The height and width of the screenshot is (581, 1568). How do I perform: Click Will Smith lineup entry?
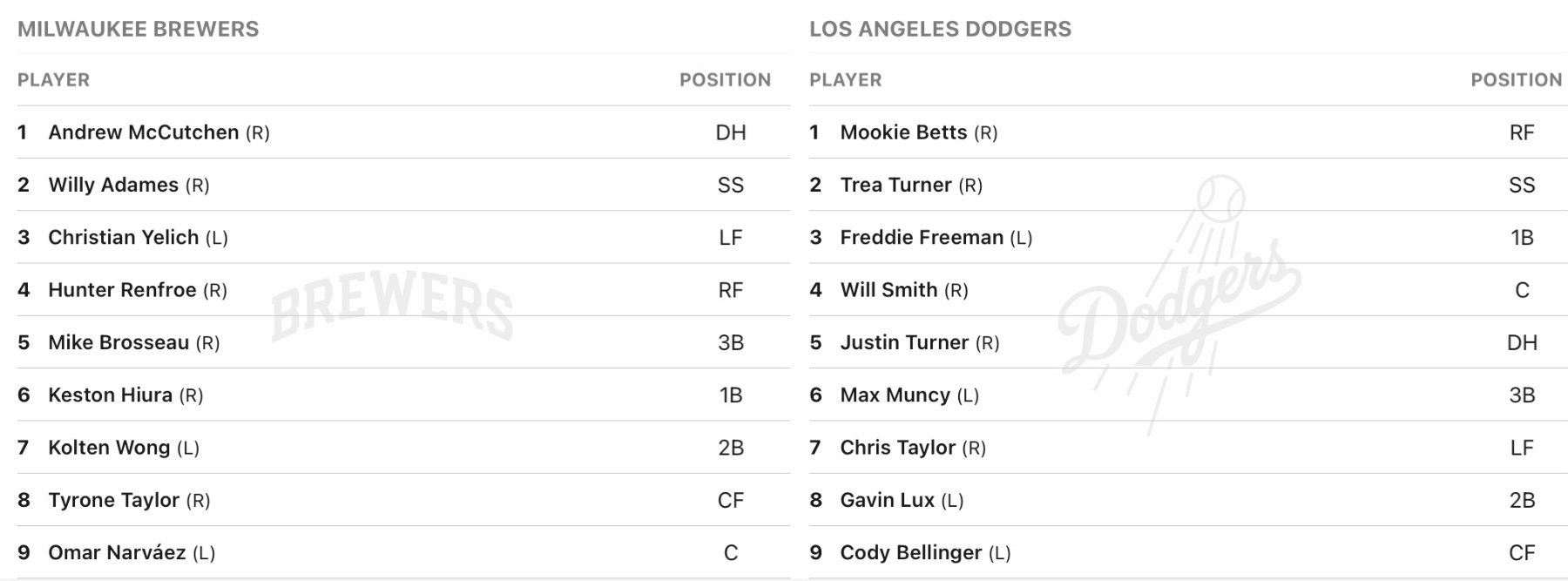tap(889, 290)
